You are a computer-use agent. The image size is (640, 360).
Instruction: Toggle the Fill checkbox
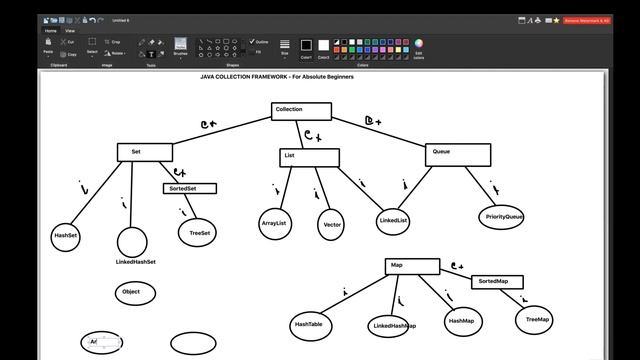point(255,52)
